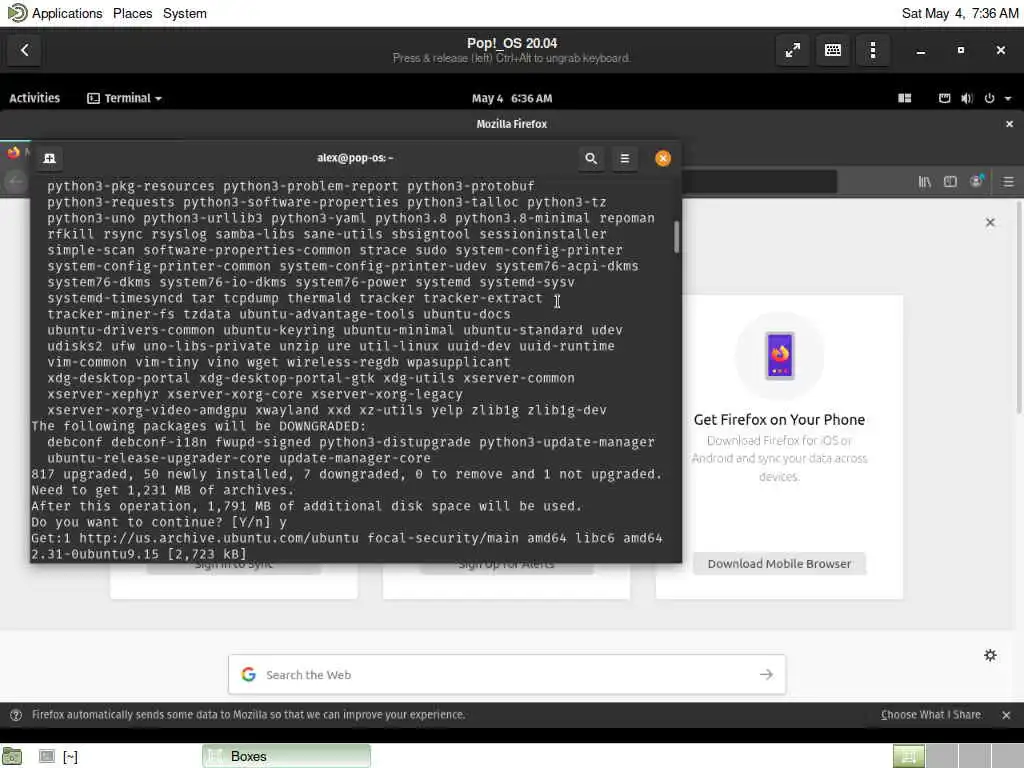Click Download Mobile Browser button
Viewport: 1024px width, 768px height.
pos(779,564)
